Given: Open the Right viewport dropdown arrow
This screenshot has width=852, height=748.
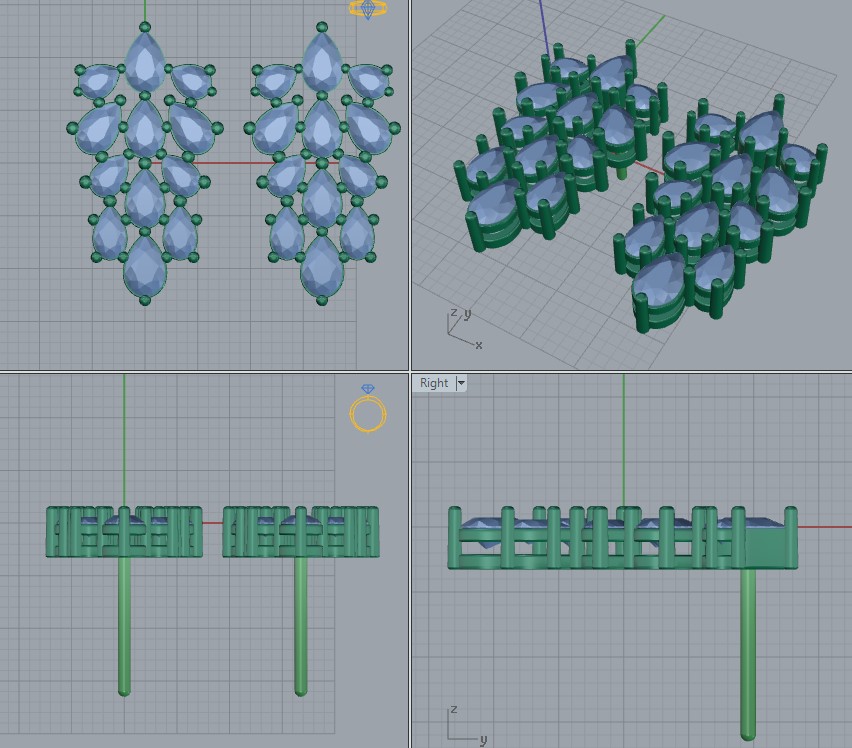Looking at the screenshot, I should pos(461,383).
